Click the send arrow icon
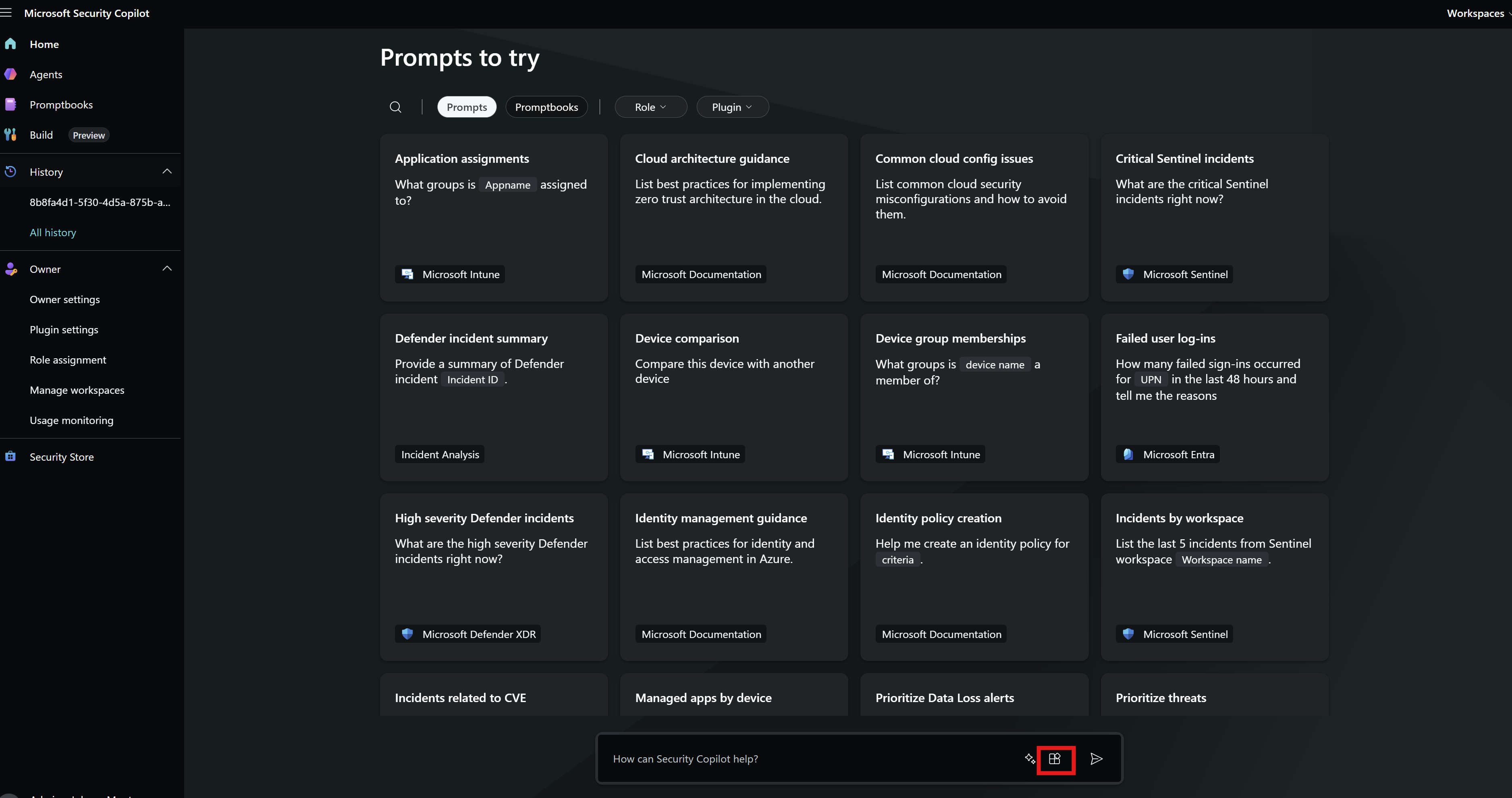The width and height of the screenshot is (1512, 798). (x=1096, y=759)
